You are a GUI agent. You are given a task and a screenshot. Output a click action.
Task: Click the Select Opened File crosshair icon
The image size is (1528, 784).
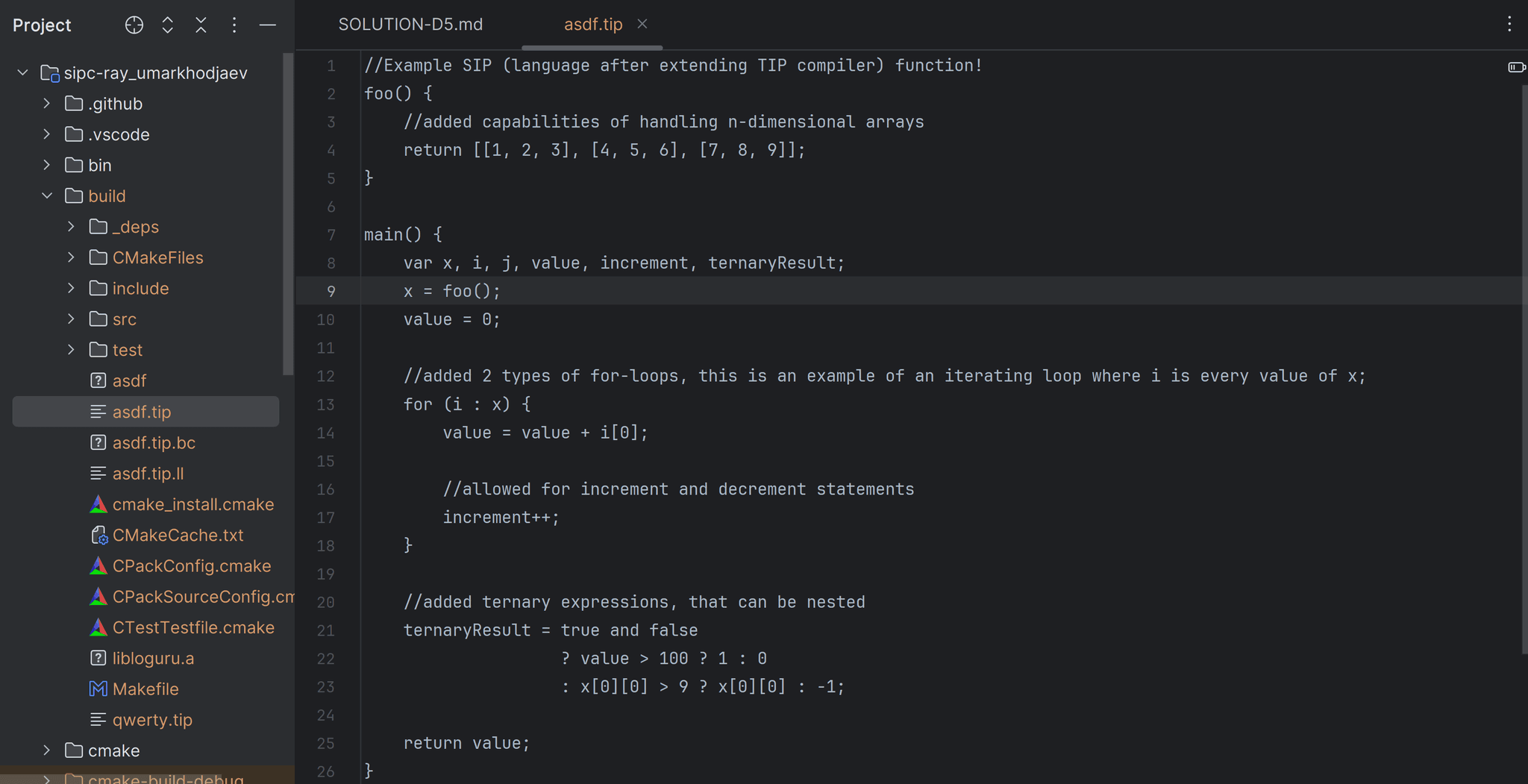click(134, 25)
